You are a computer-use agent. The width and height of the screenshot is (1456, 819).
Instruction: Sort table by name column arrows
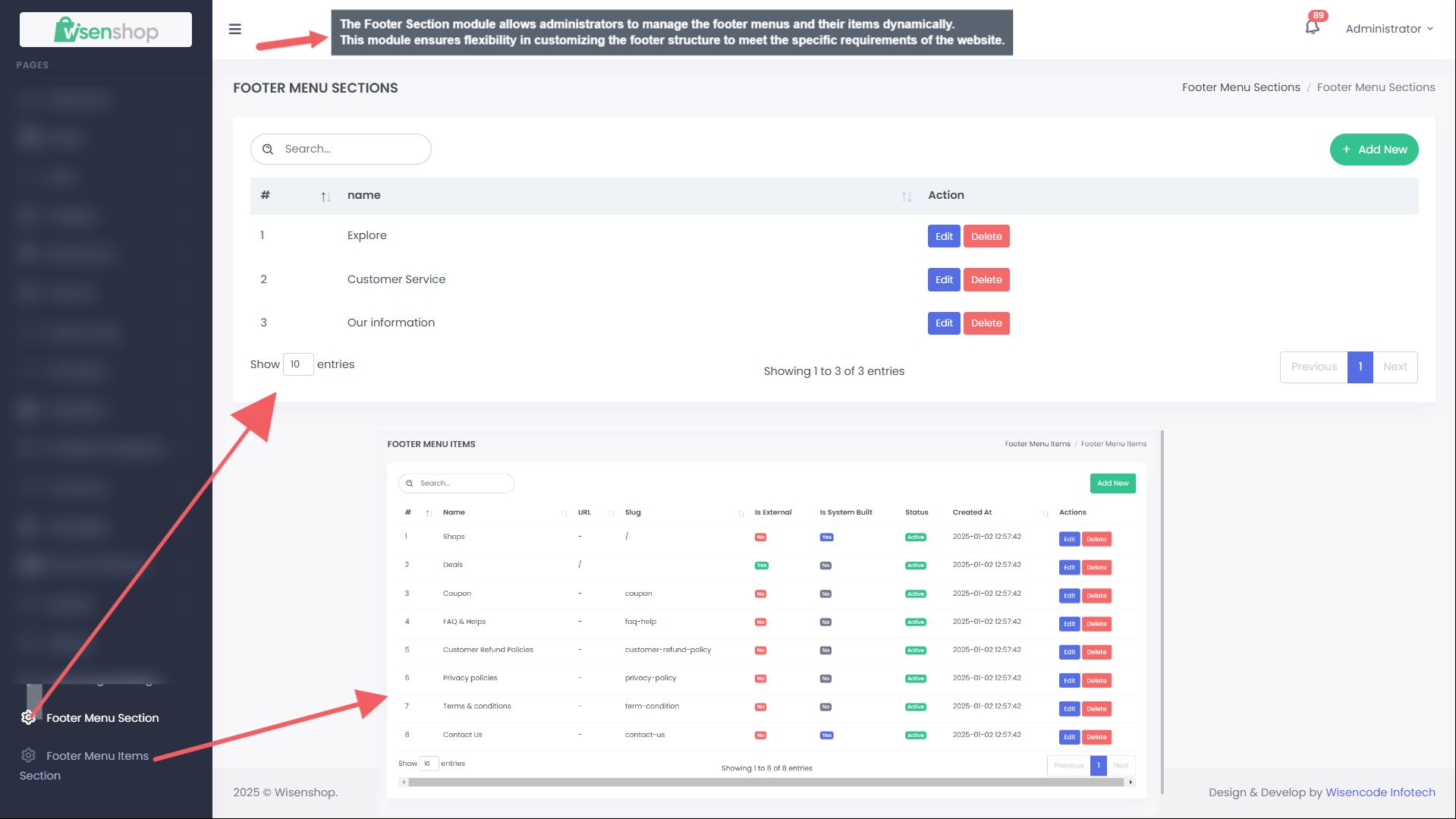click(906, 197)
